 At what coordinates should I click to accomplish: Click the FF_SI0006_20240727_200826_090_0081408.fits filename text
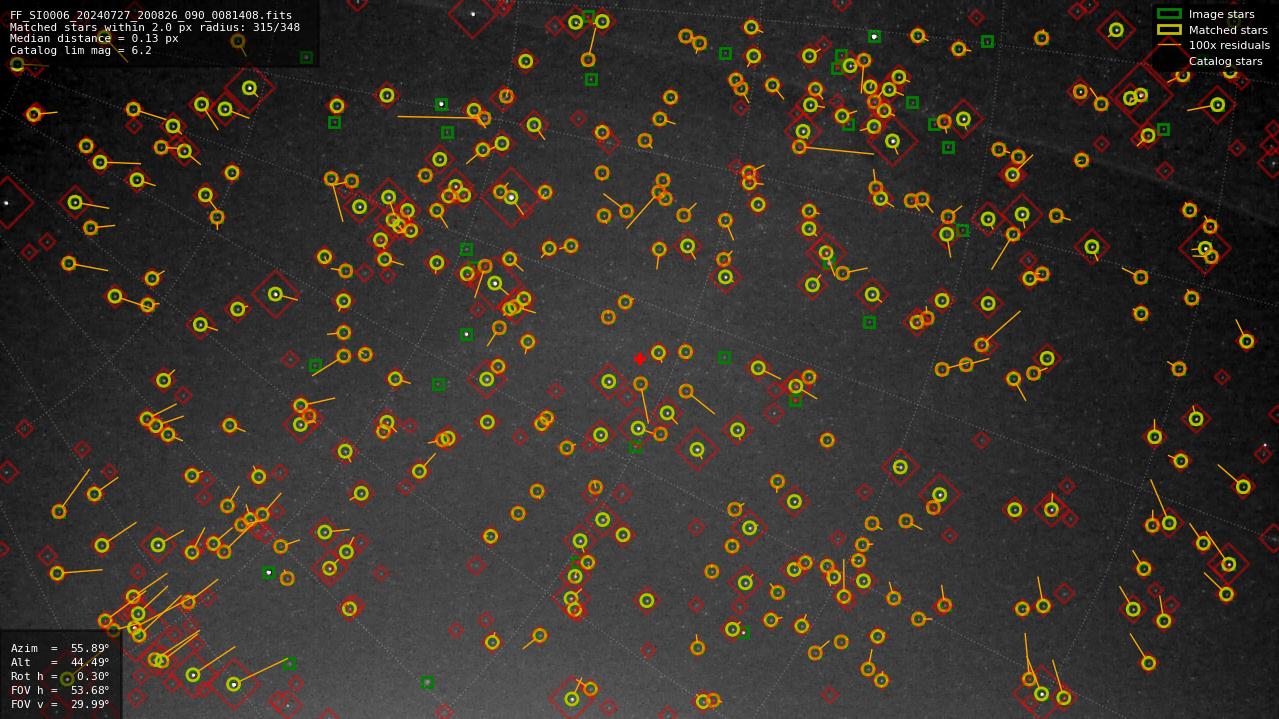151,16
